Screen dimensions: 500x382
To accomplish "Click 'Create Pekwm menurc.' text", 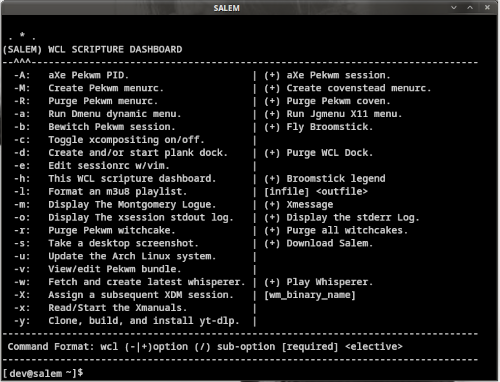I will (106, 88).
